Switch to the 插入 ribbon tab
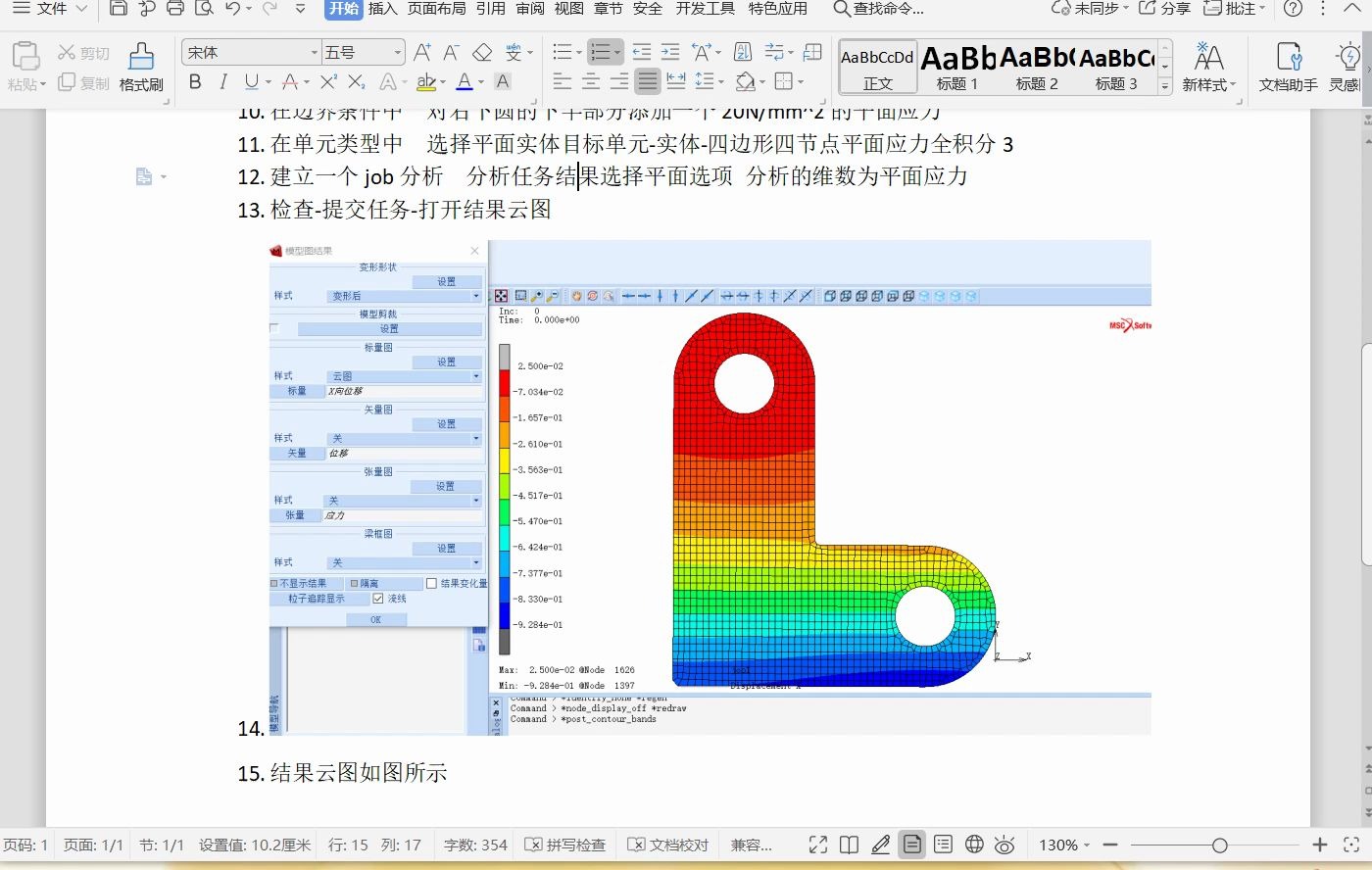Screen dimensions: 1372x870 click(x=383, y=12)
